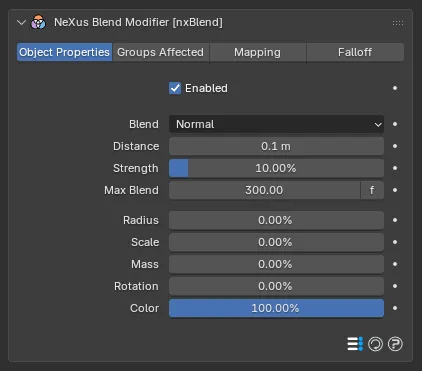Open the Falloff tab
422x371 pixels.
pos(355,52)
